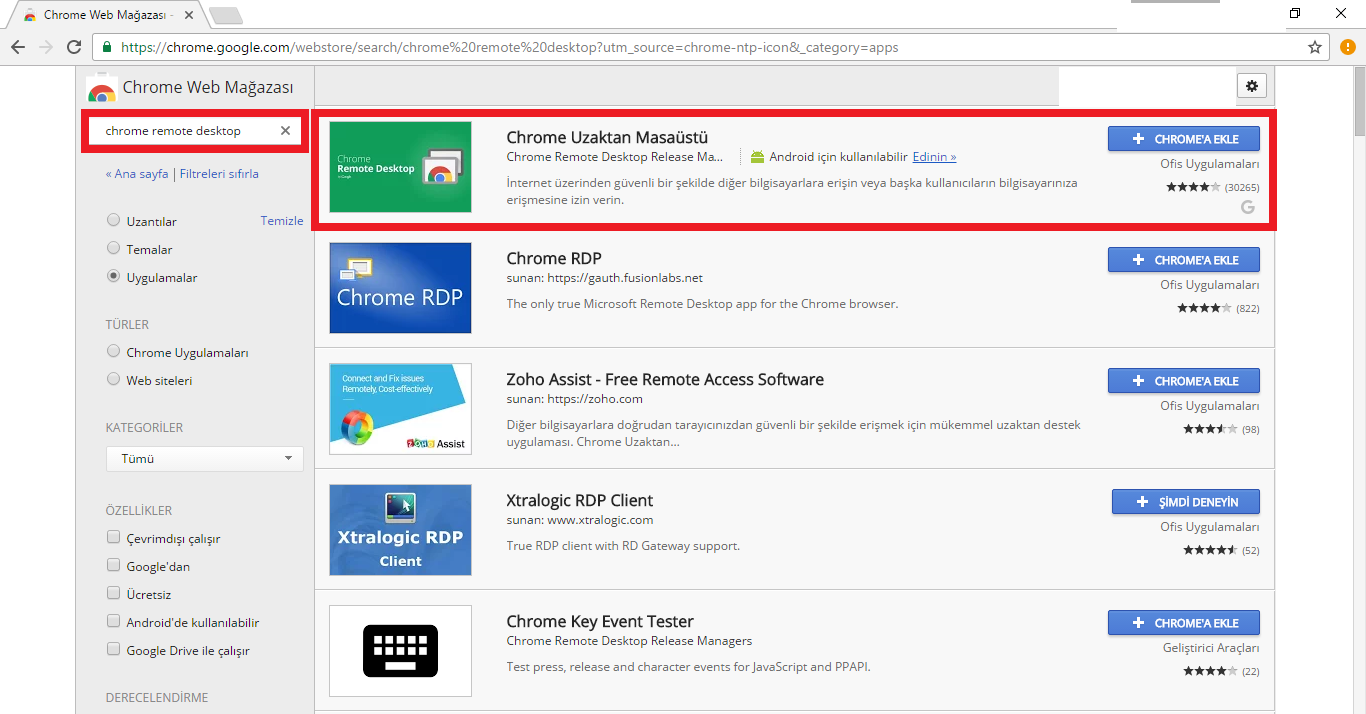The width and height of the screenshot is (1366, 714).
Task: Click the Geliştirici Araçları category text
Action: (x=1211, y=648)
